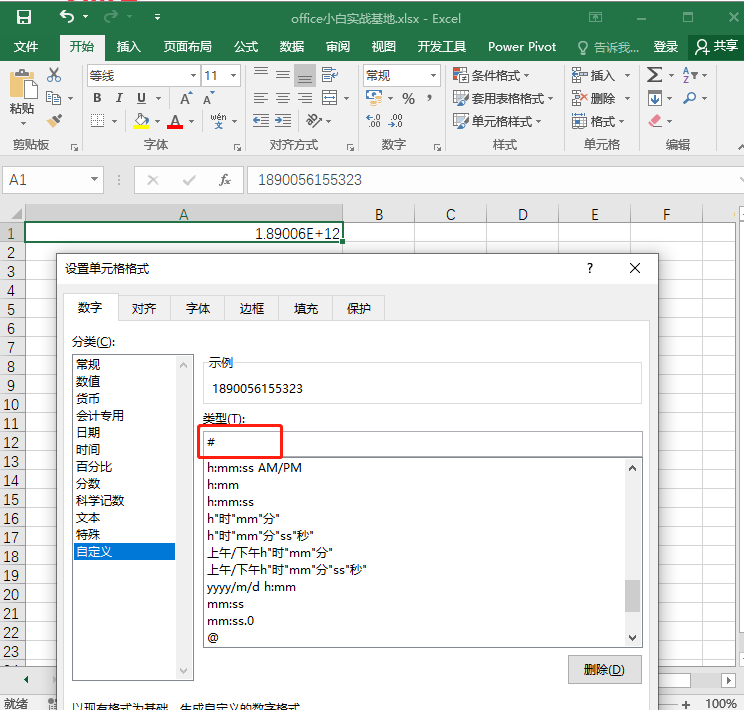Apply yellow fill color bucket
This screenshot has width=744, height=710.
pyautogui.click(x=141, y=121)
